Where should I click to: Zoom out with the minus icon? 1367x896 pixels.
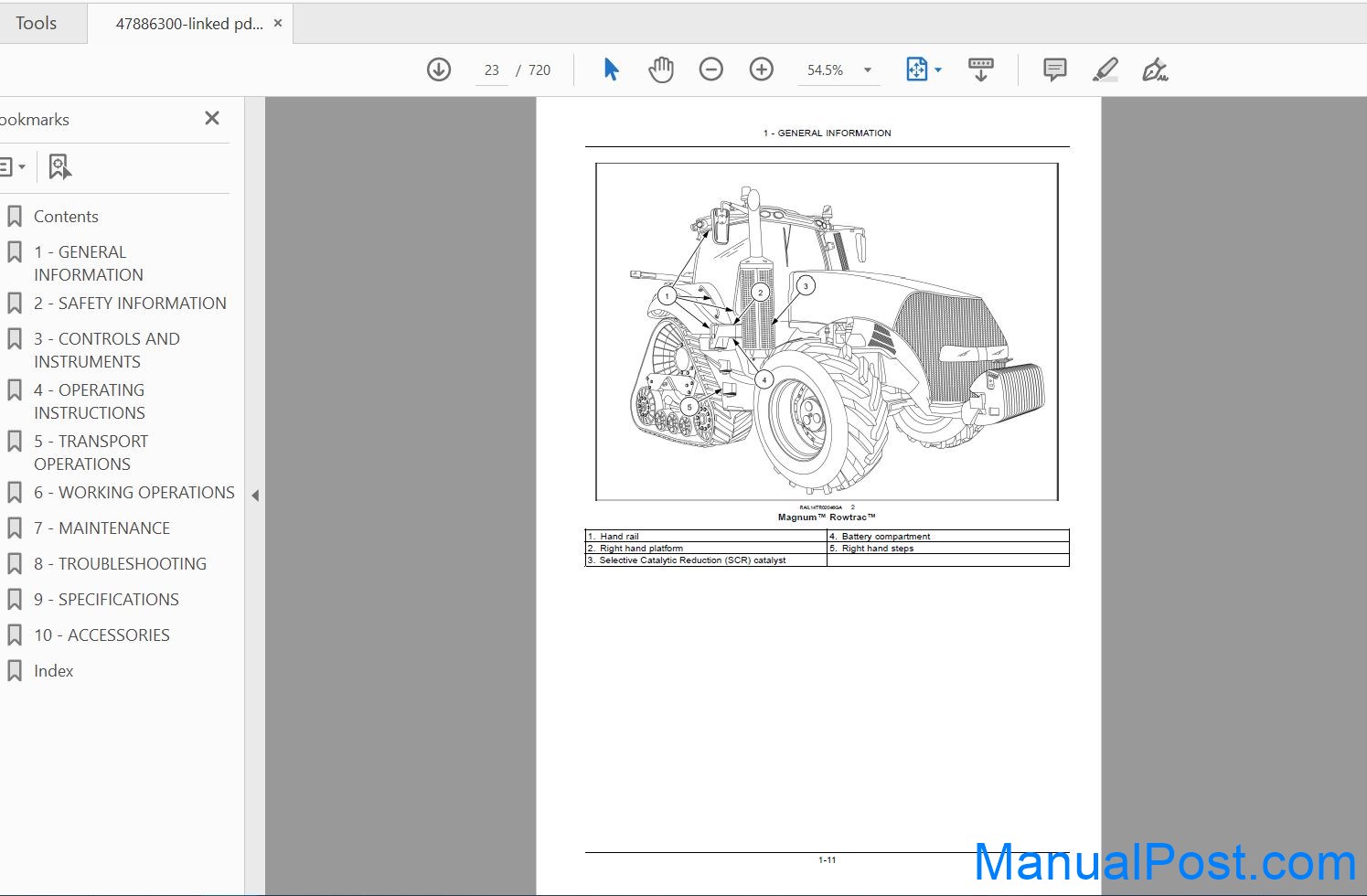coord(711,69)
